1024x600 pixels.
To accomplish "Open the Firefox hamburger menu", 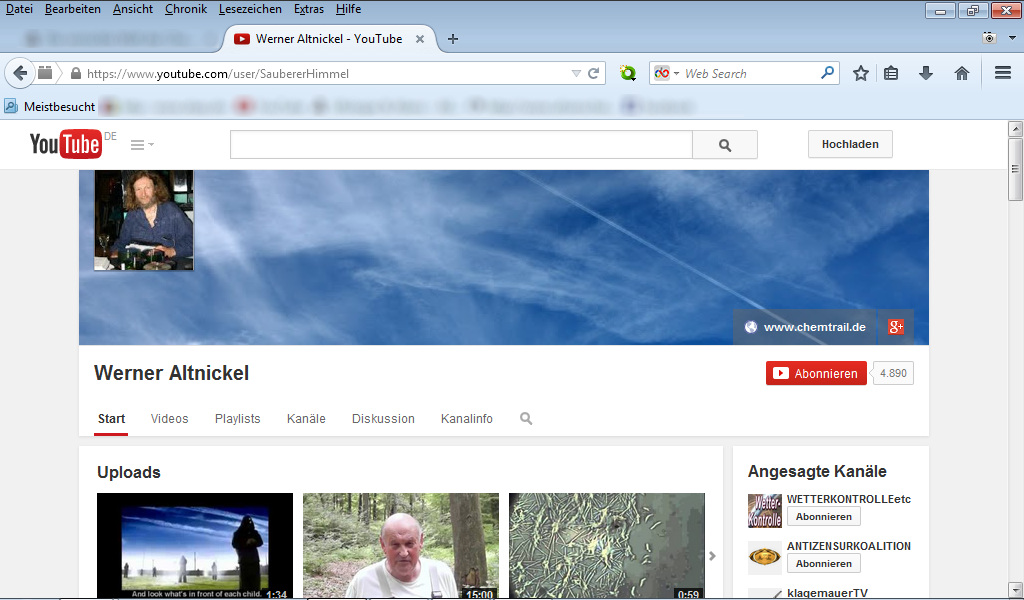I will pyautogui.click(x=1003, y=72).
